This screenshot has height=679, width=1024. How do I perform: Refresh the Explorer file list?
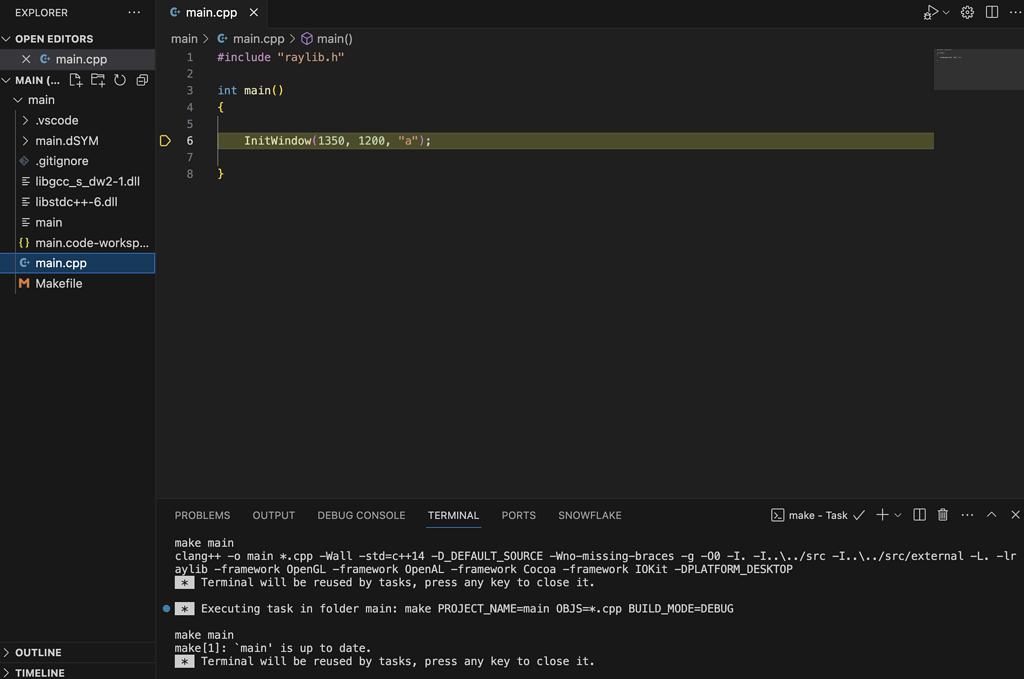pyautogui.click(x=119, y=80)
